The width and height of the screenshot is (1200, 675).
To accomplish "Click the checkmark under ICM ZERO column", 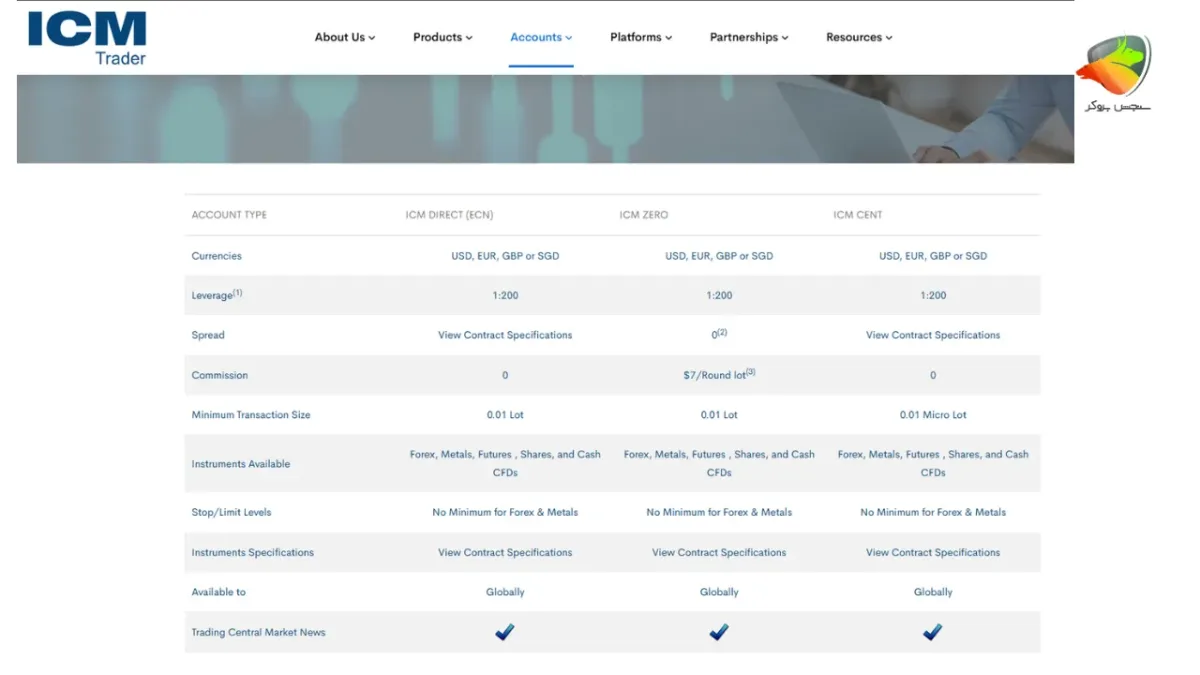I will point(719,632).
